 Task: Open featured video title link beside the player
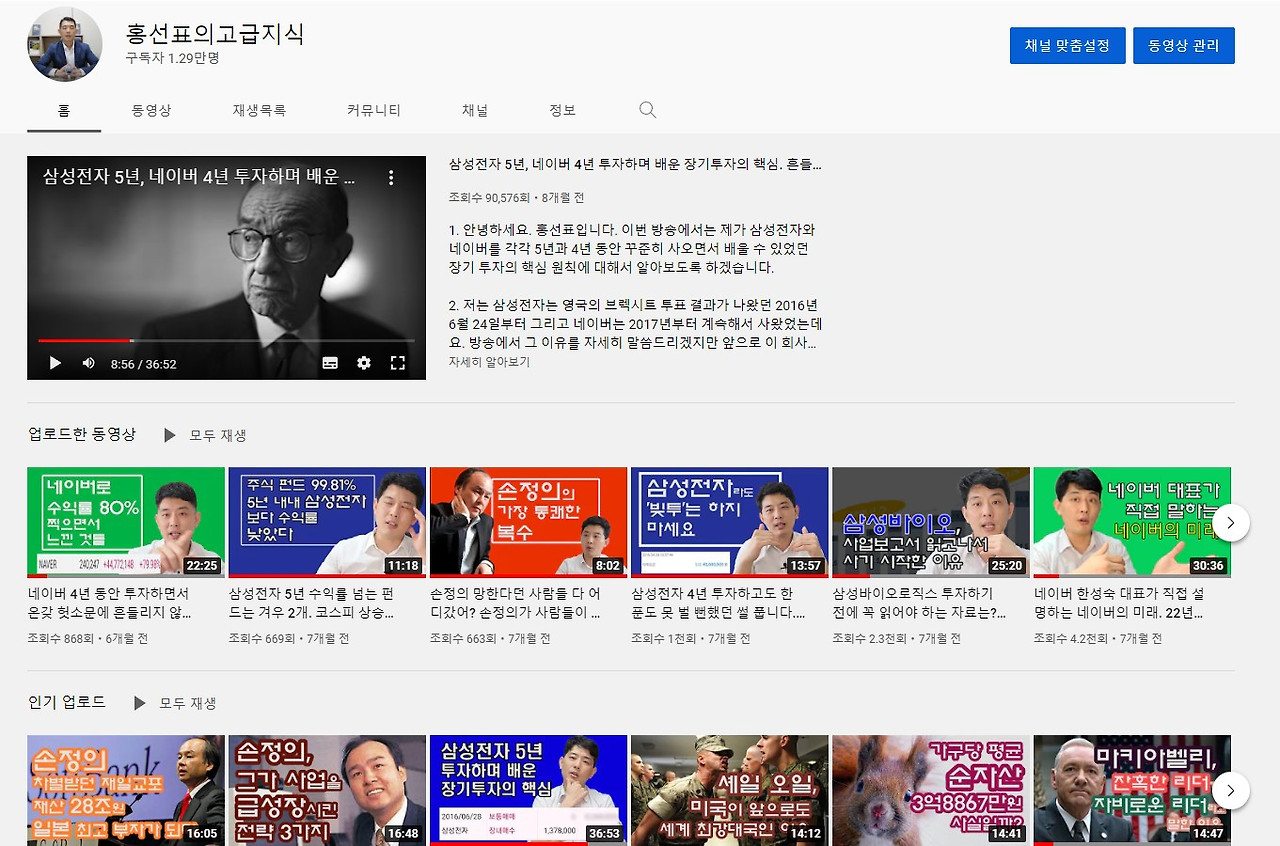pos(636,165)
